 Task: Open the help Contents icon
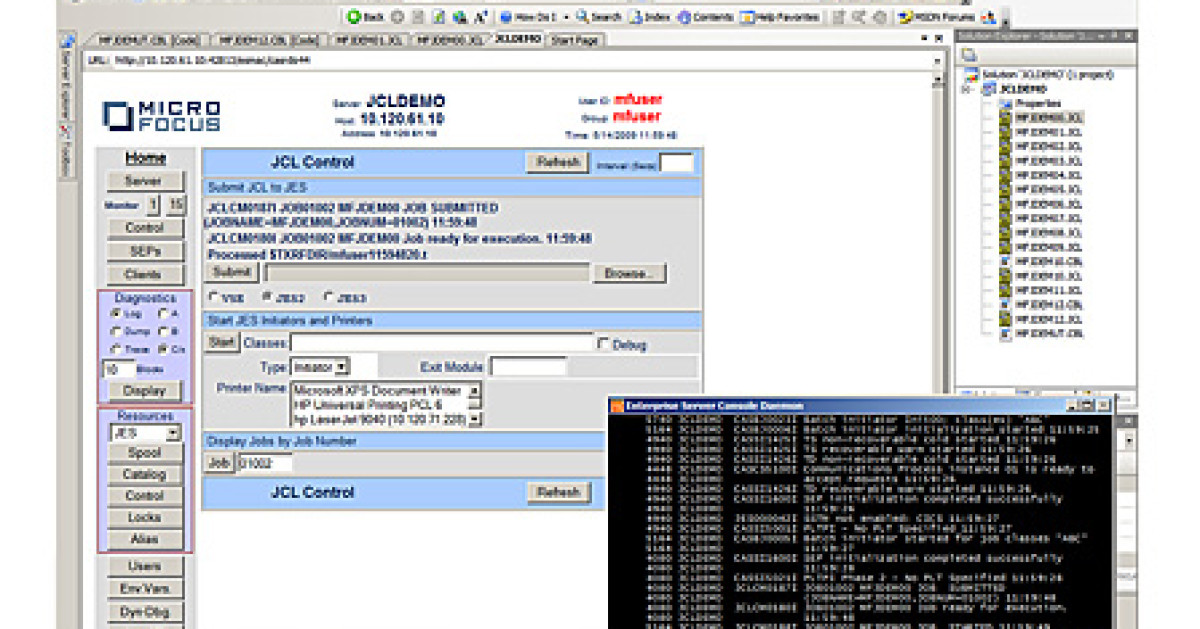pos(684,17)
